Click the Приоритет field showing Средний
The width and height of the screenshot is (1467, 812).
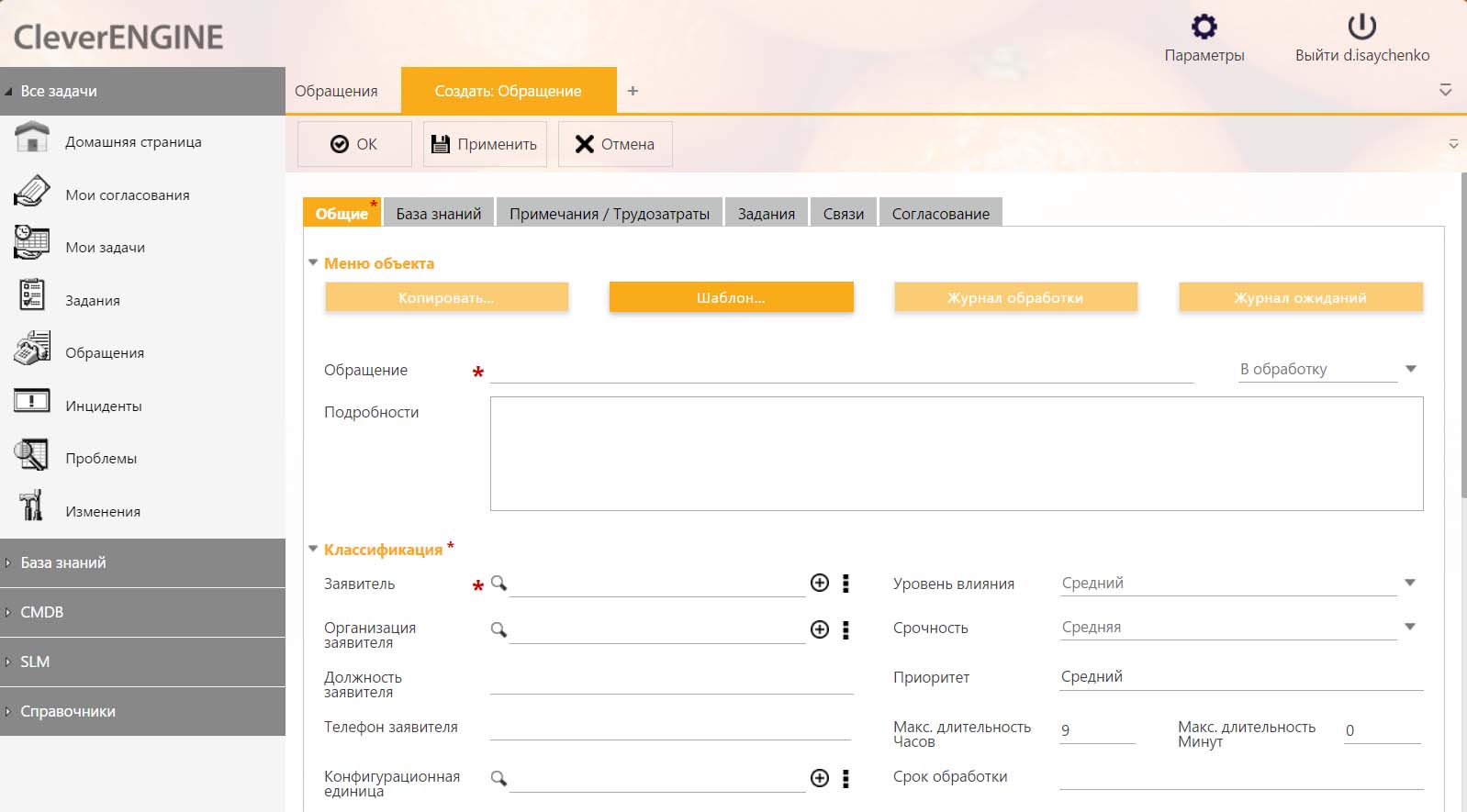click(x=1241, y=677)
